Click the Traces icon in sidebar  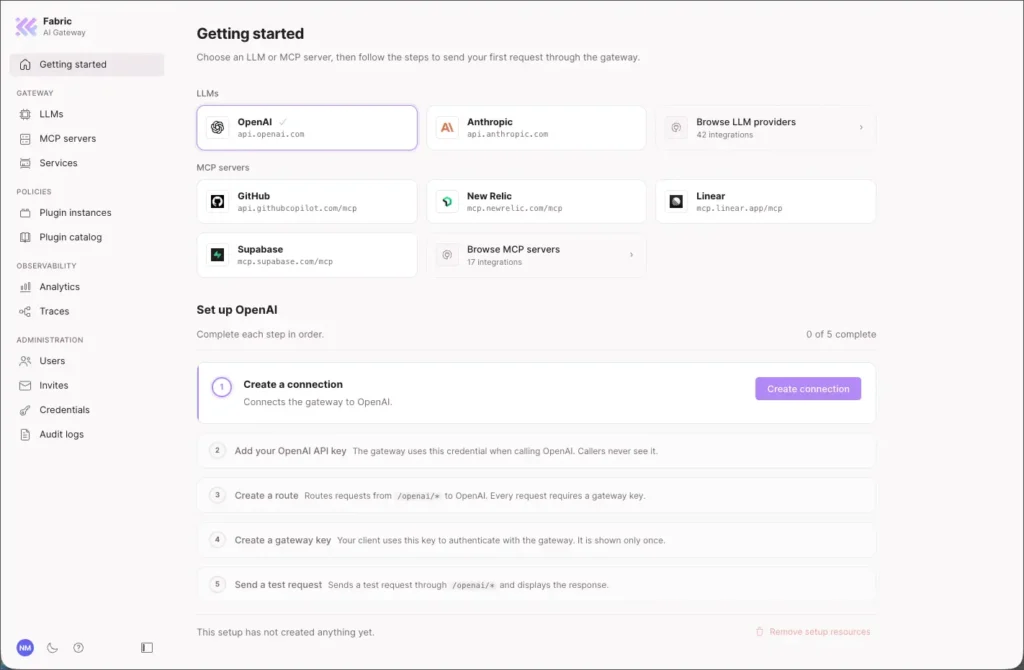pos(25,311)
